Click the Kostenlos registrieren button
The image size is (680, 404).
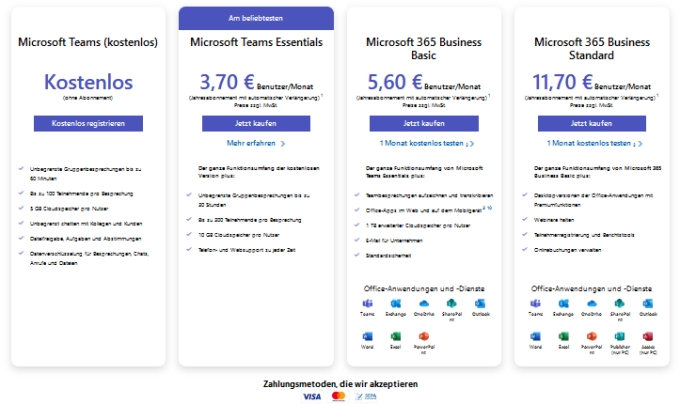tap(88, 124)
